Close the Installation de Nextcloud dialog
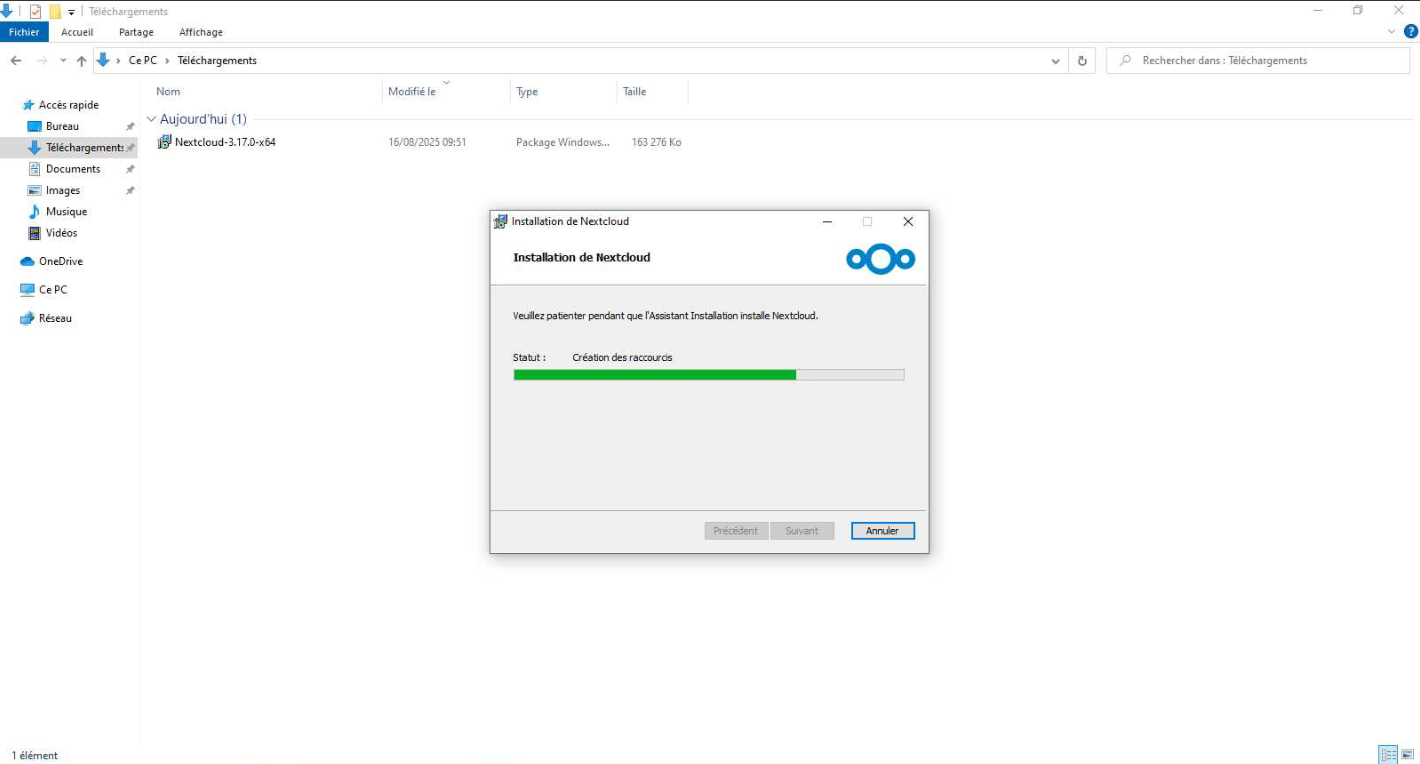The image size is (1420, 764). click(908, 222)
